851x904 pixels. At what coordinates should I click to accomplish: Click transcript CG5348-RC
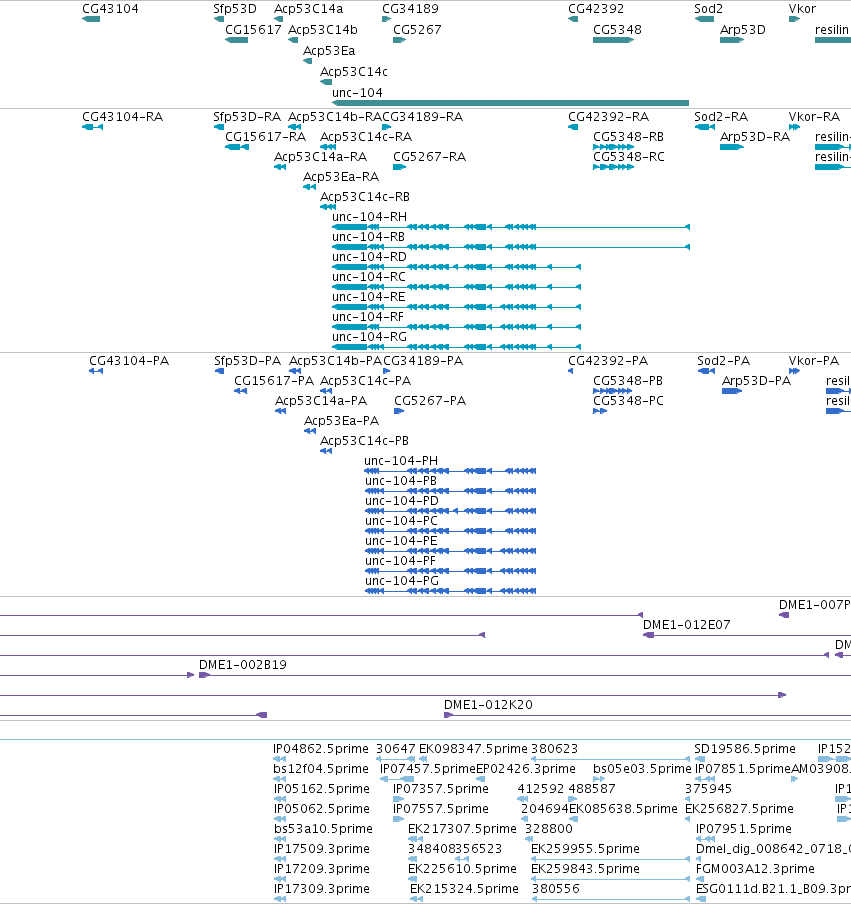coord(613,167)
